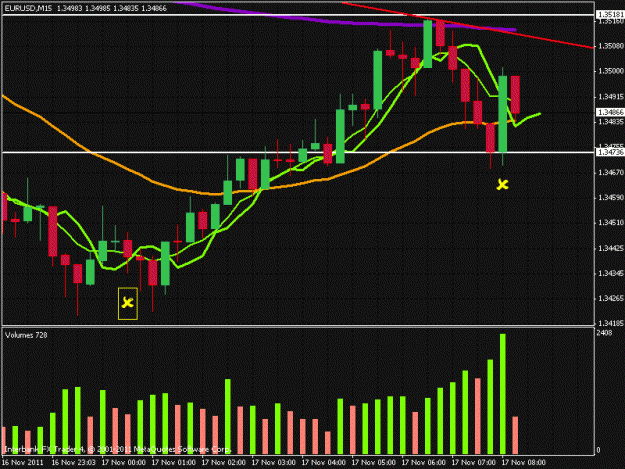The image size is (625, 469).
Task: Click the 2408 volume scale maximum label
Action: click(604, 332)
